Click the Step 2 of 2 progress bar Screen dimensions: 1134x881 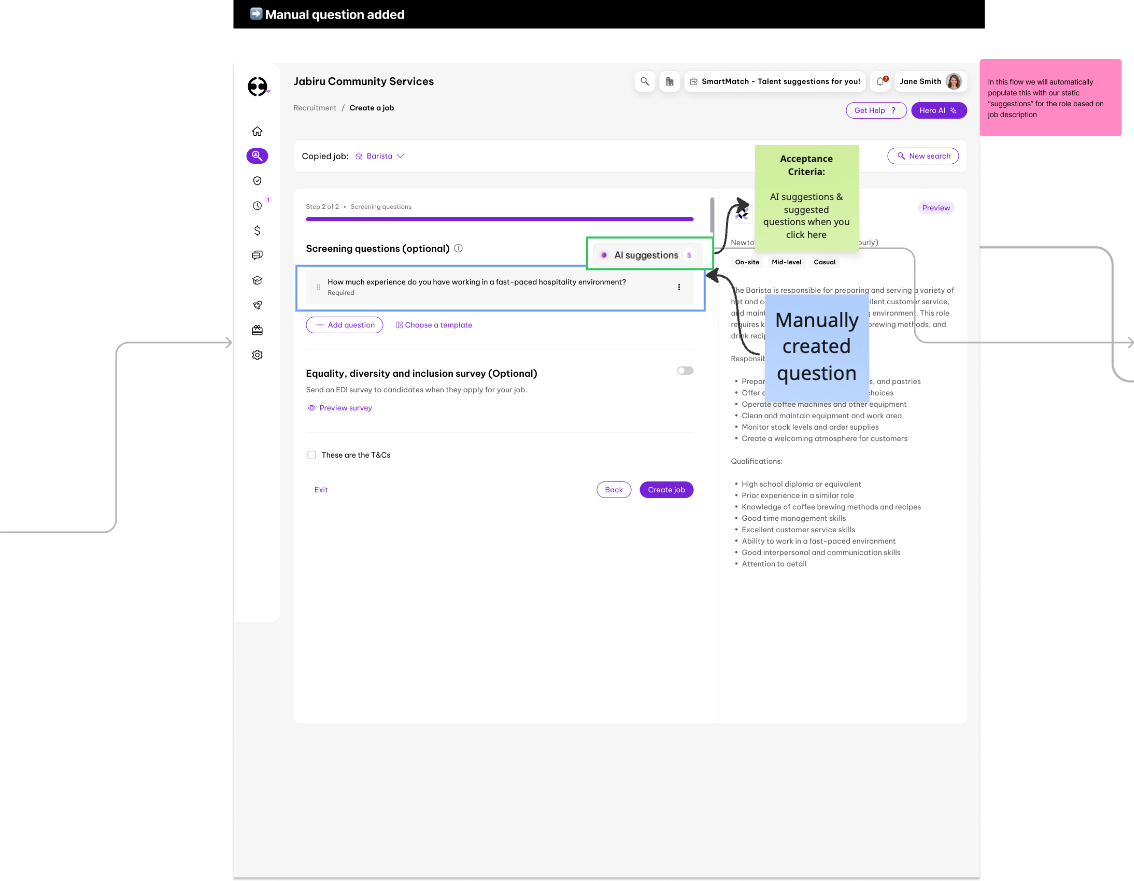tap(499, 218)
